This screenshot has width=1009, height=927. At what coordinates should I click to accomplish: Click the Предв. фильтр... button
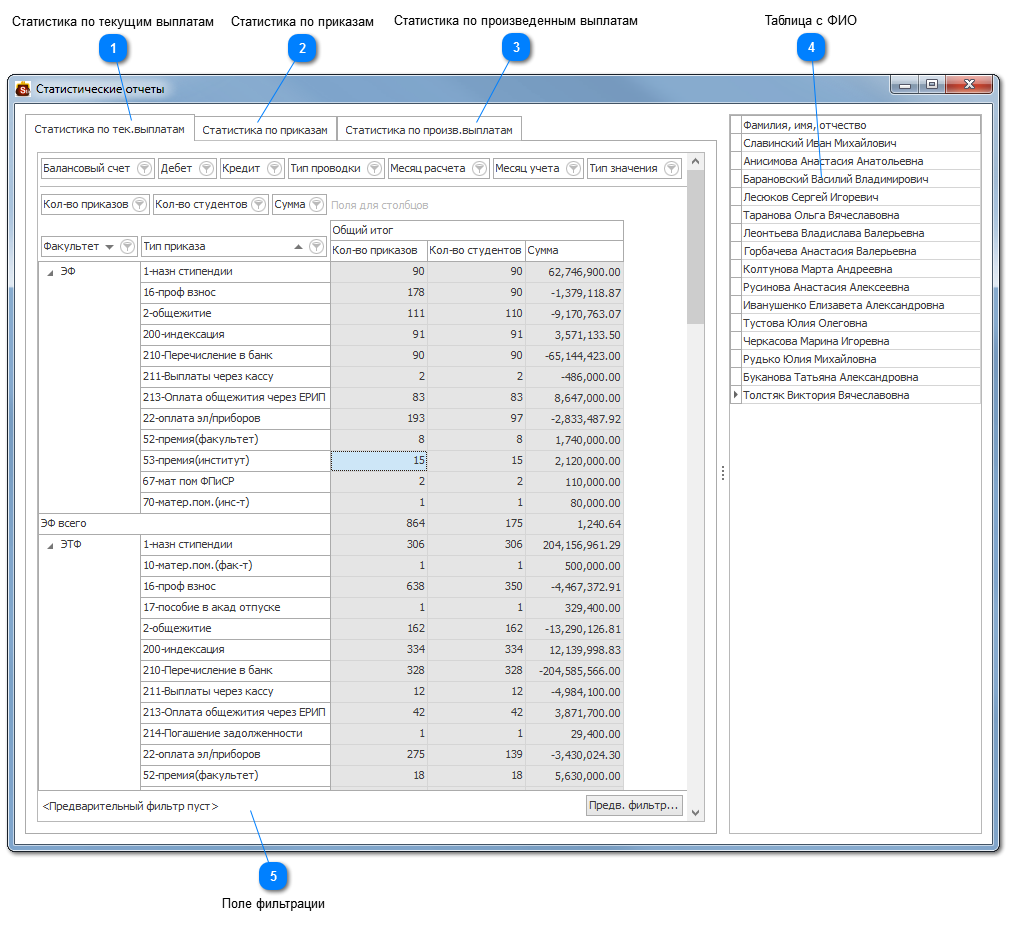coord(634,805)
